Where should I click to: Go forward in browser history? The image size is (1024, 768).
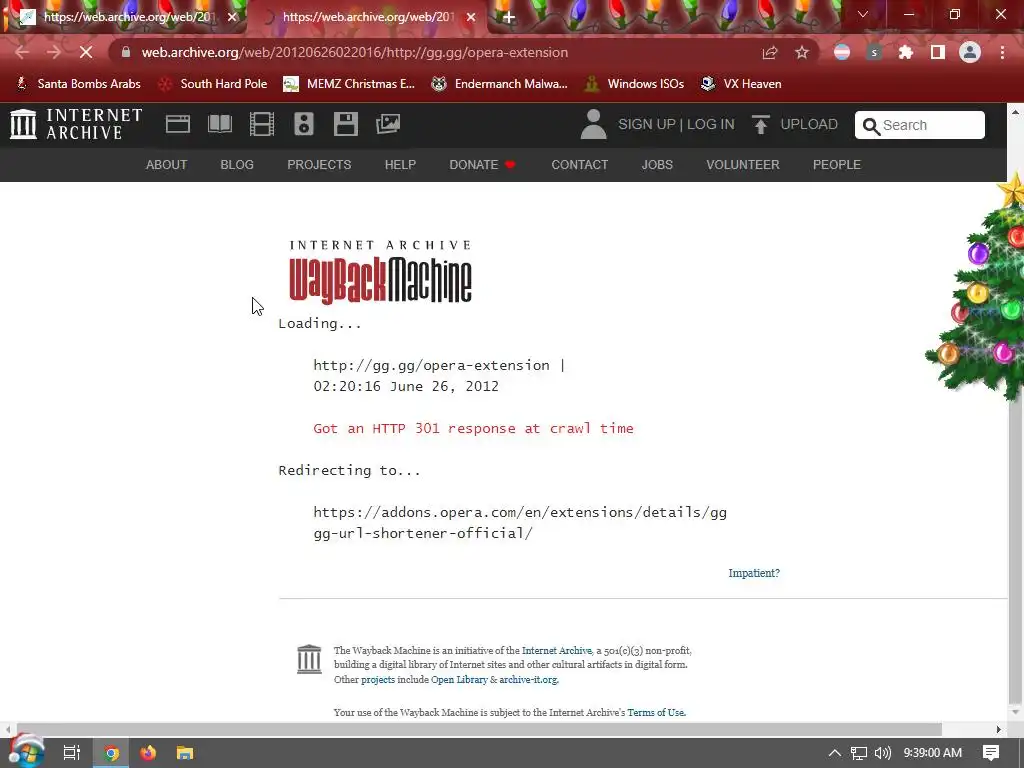[x=54, y=52]
